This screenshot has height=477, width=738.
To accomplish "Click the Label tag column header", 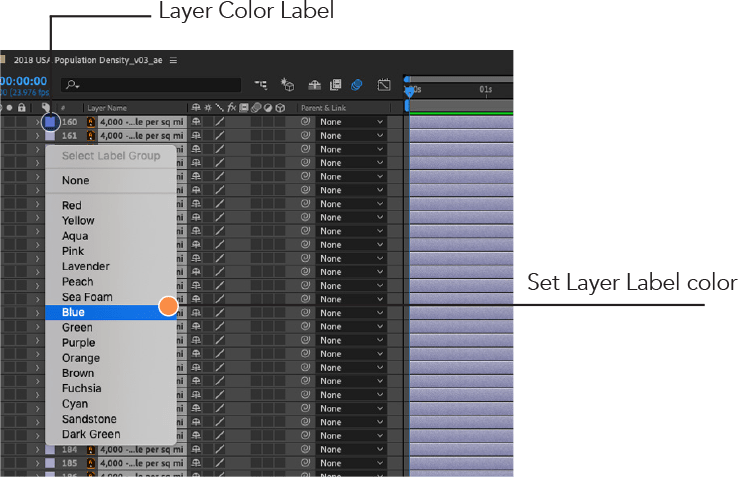I will click(x=46, y=108).
